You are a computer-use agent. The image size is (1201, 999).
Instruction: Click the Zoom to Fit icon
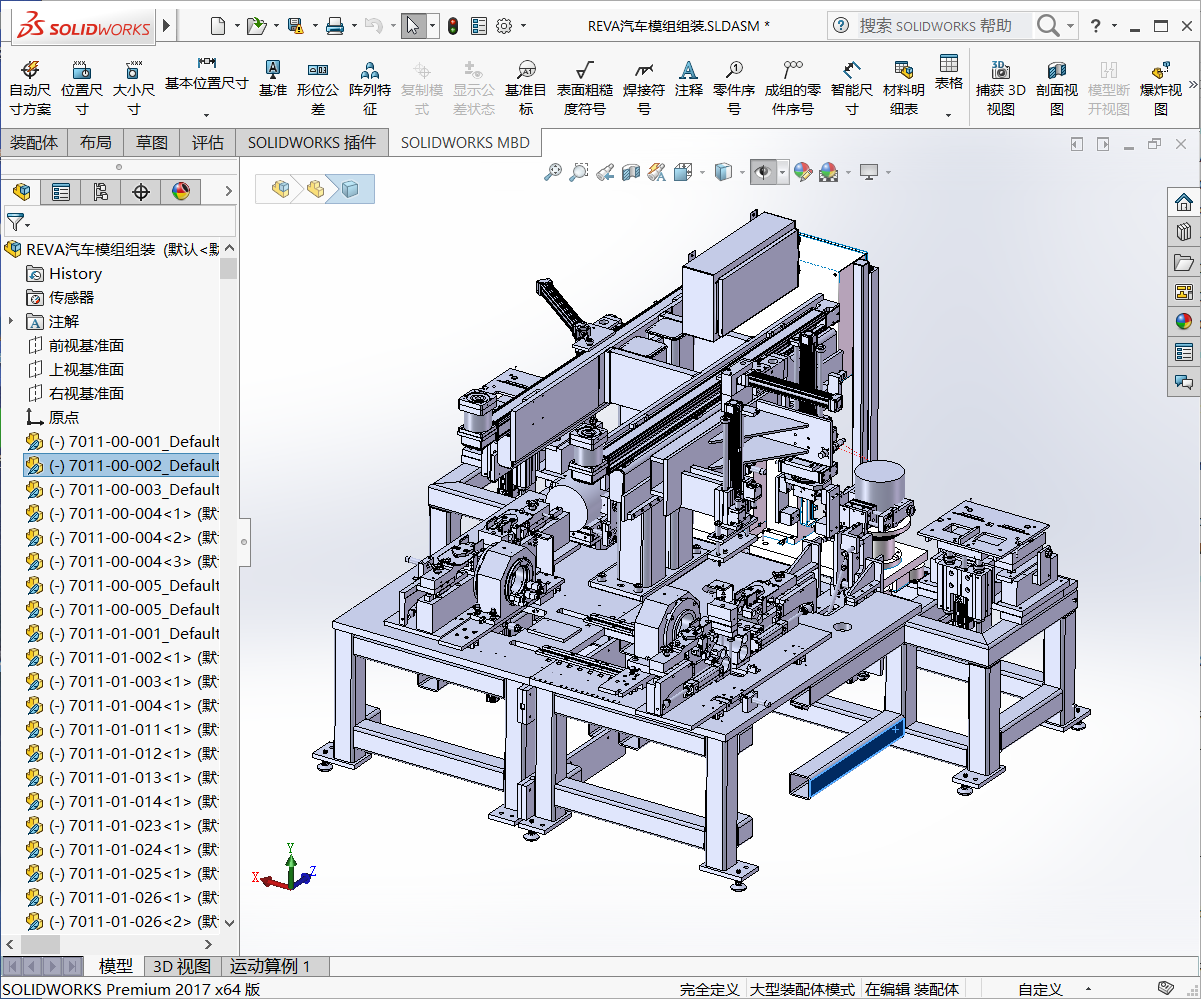(553, 172)
